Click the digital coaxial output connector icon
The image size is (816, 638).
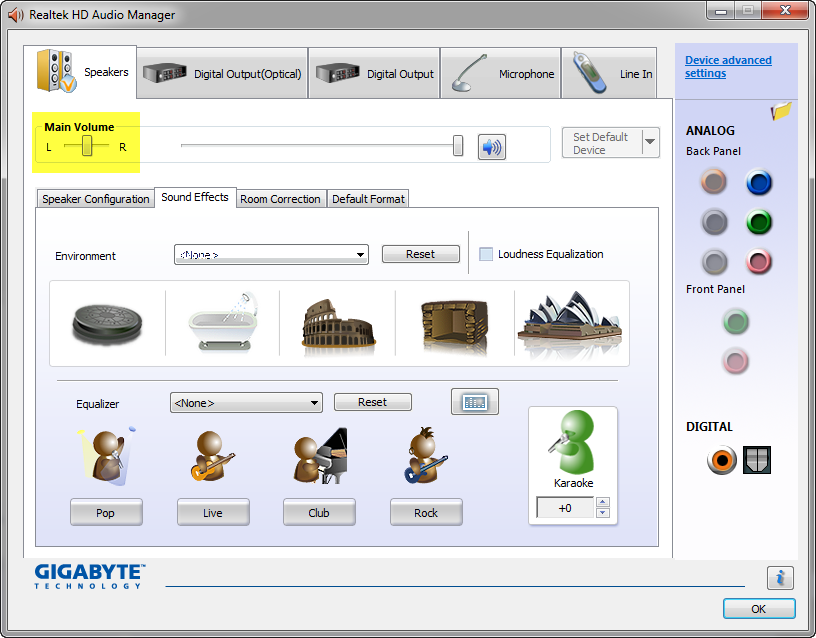[722, 460]
